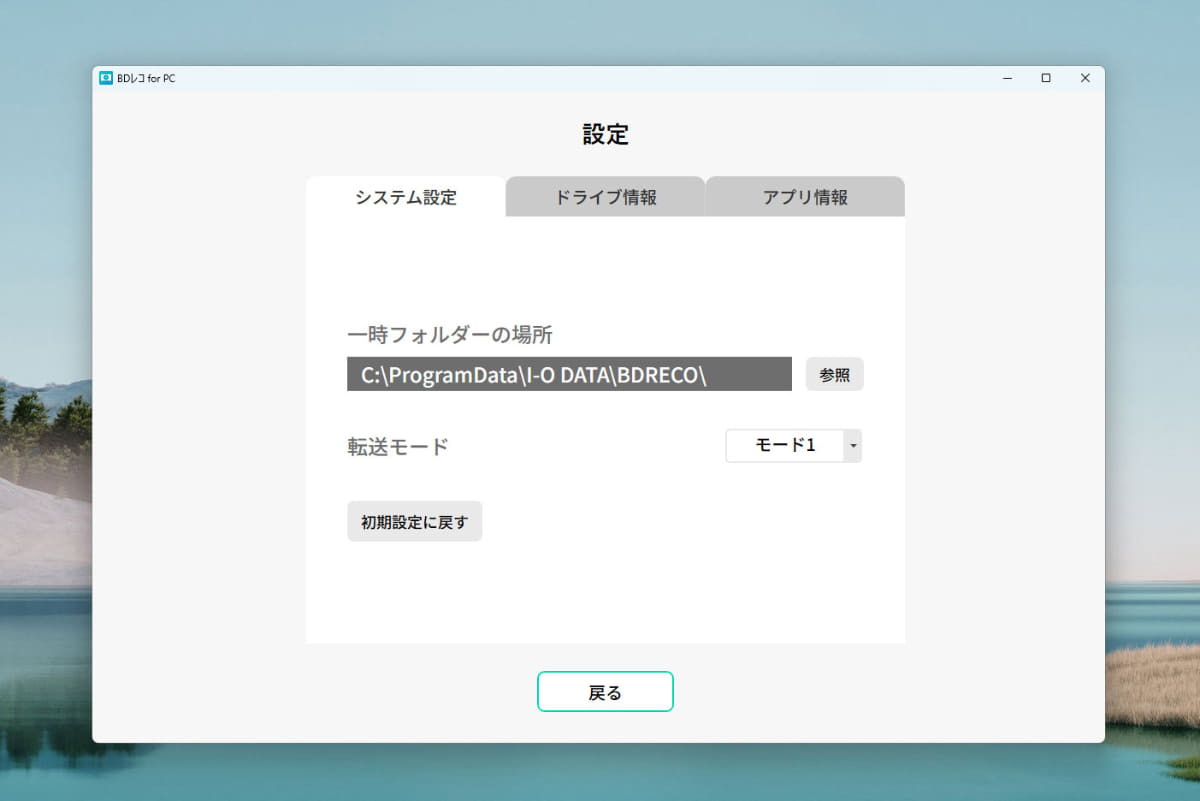View drive information in the settings

tap(604, 197)
